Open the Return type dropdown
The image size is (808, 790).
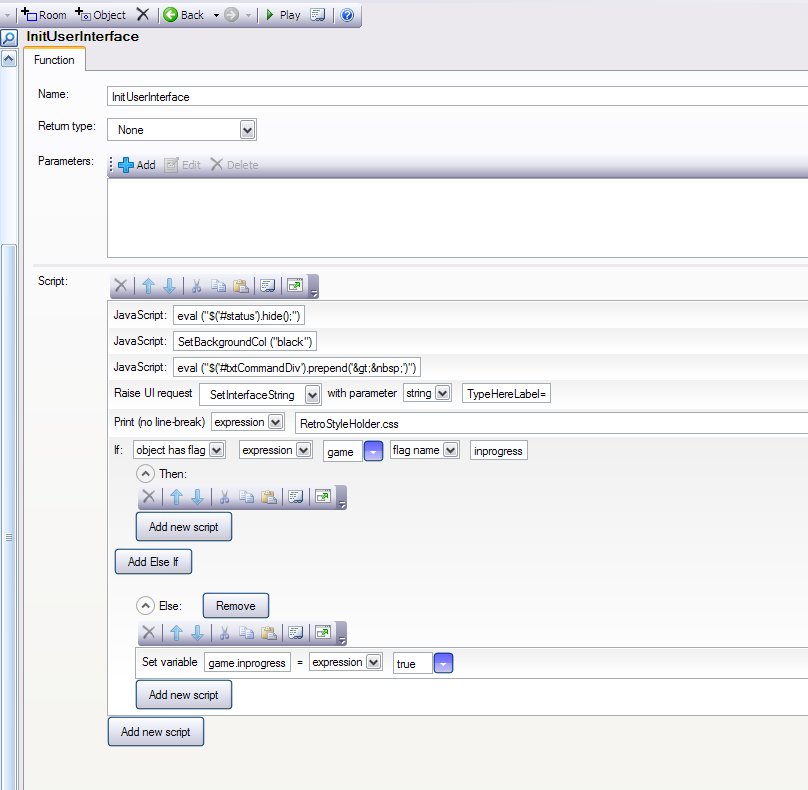click(247, 129)
